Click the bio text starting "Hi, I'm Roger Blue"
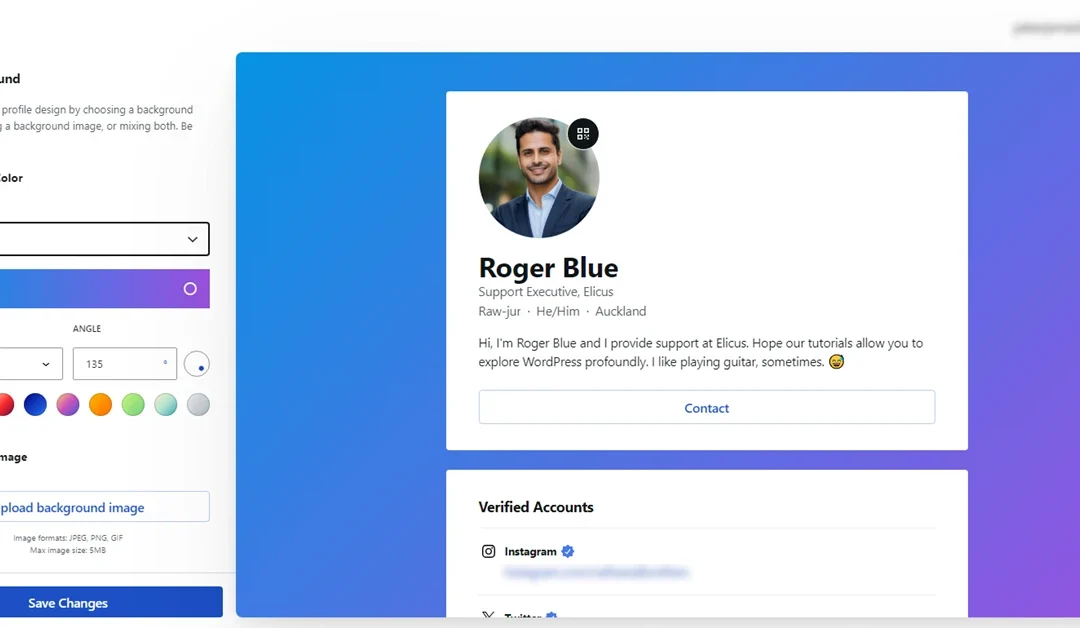Image resolution: width=1080 pixels, height=628 pixels. click(700, 353)
